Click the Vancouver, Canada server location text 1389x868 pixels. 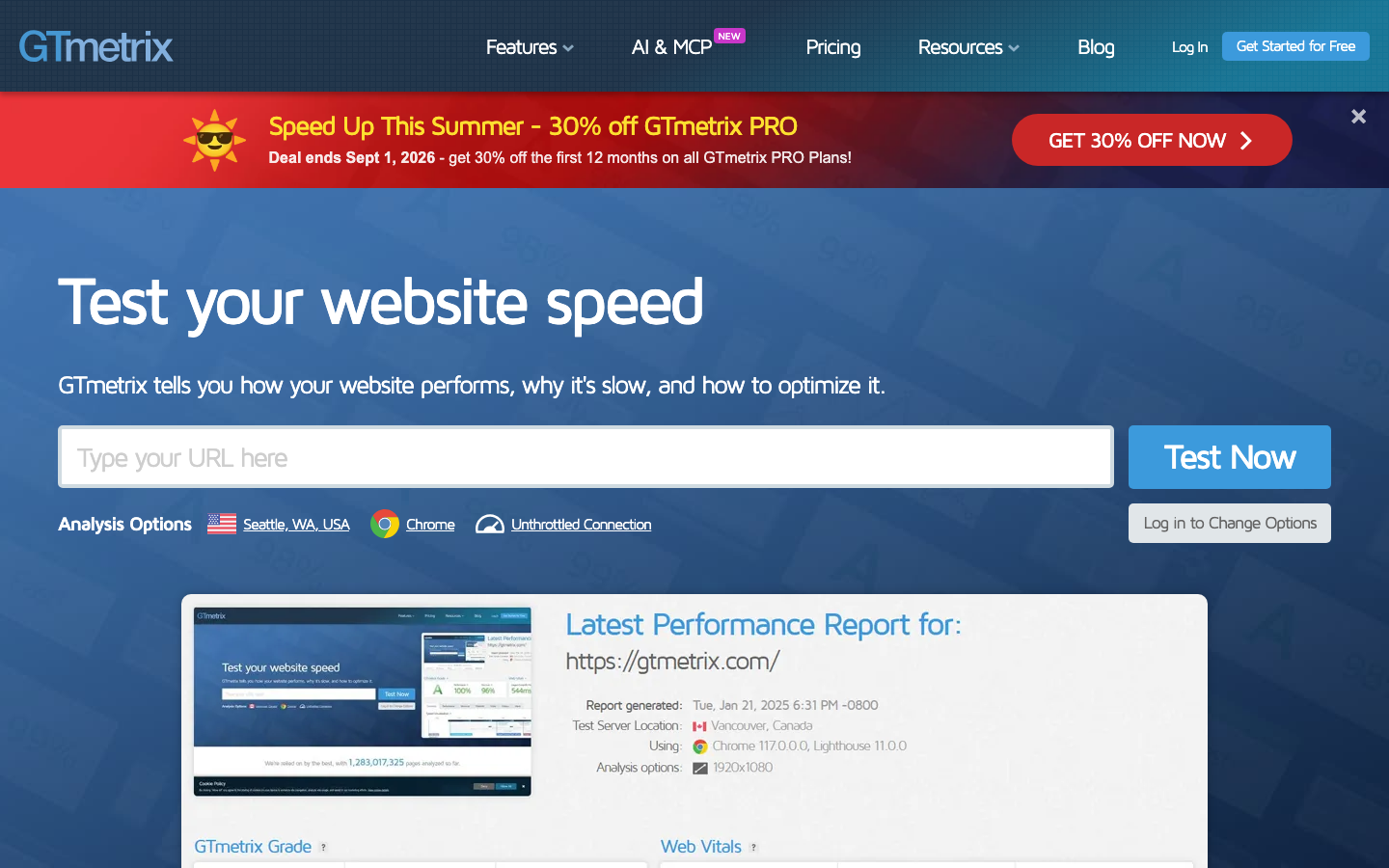coord(762,725)
